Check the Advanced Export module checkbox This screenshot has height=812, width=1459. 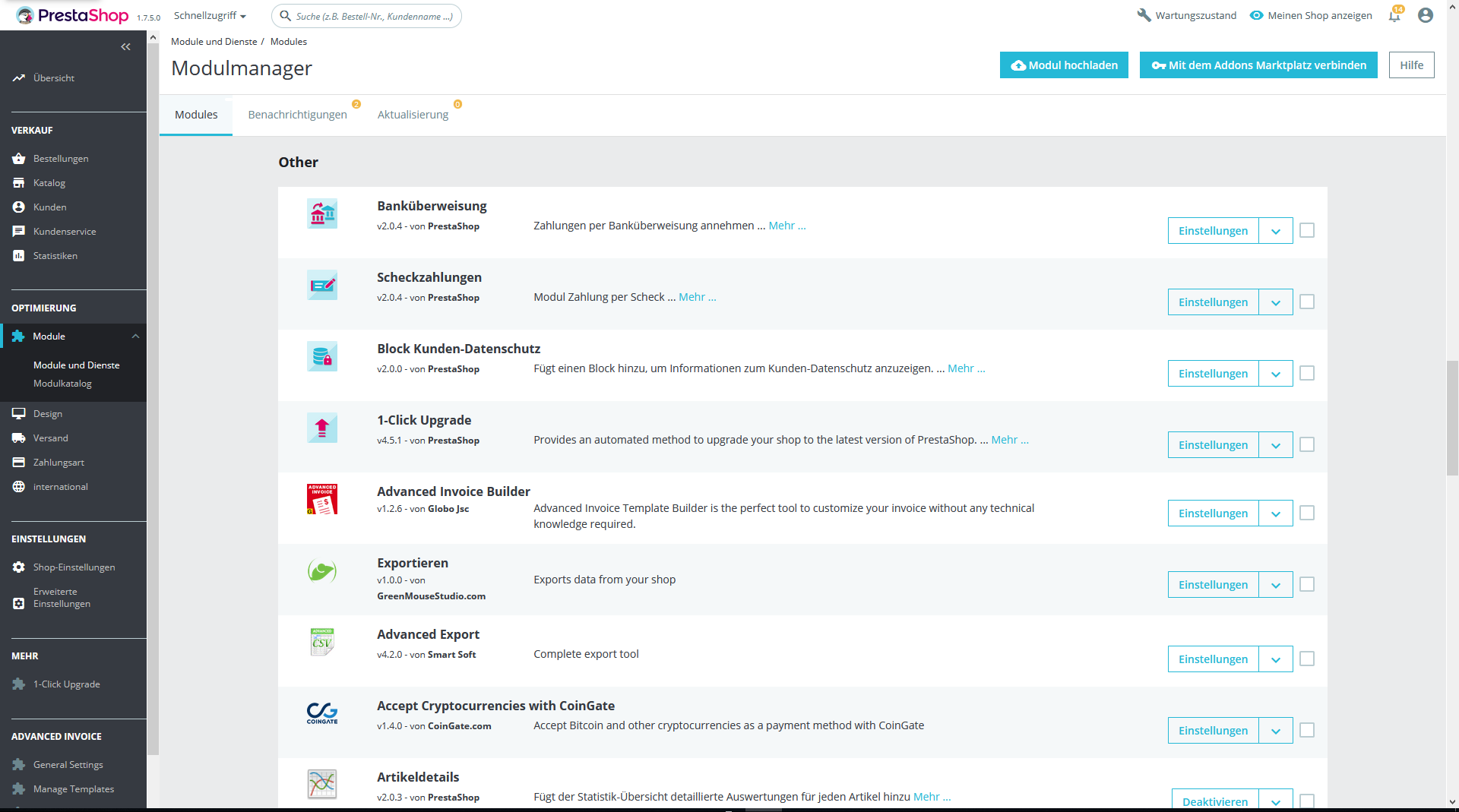tap(1307, 659)
